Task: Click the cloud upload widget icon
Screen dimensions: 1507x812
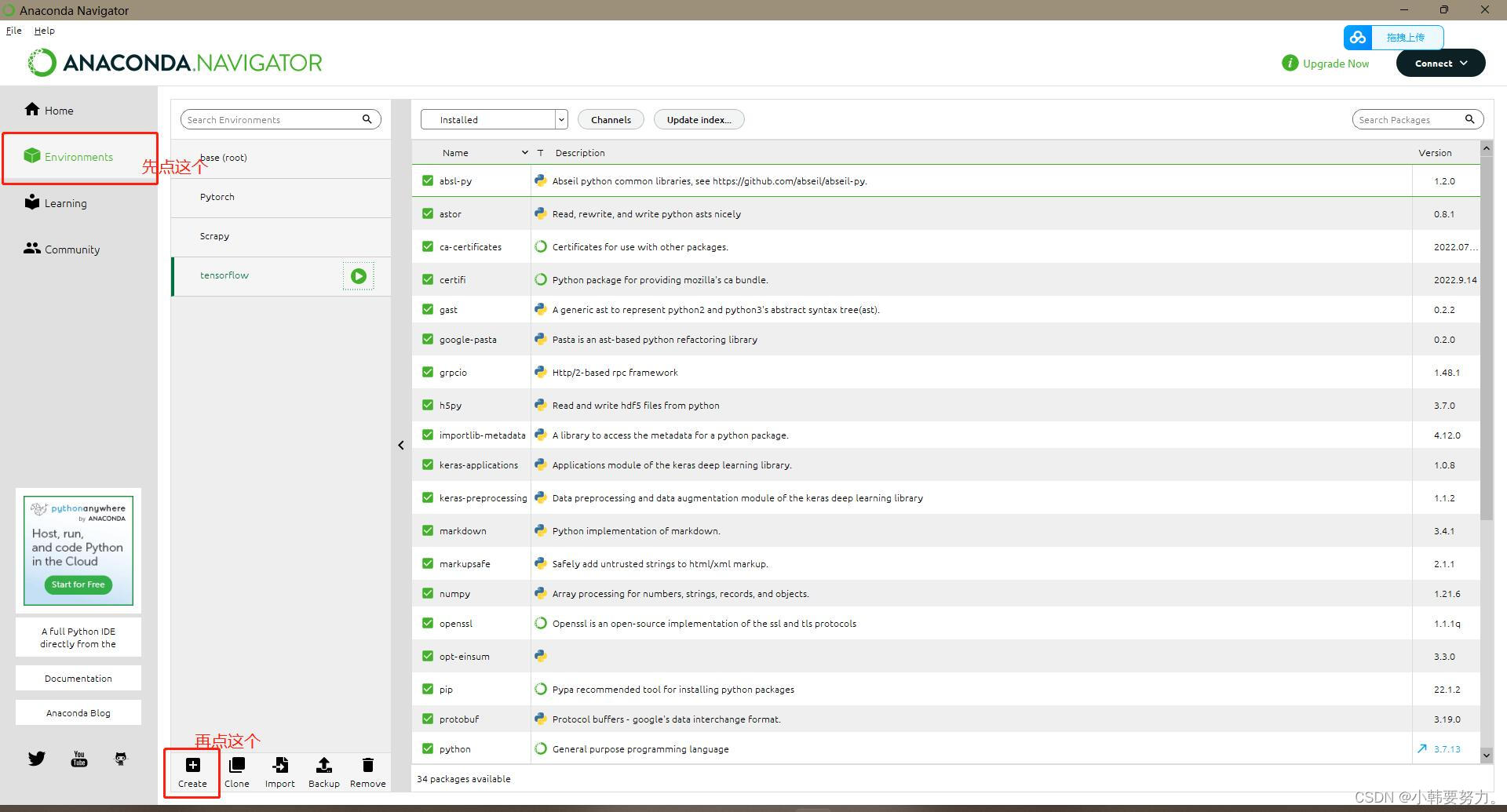Action: click(x=1358, y=37)
